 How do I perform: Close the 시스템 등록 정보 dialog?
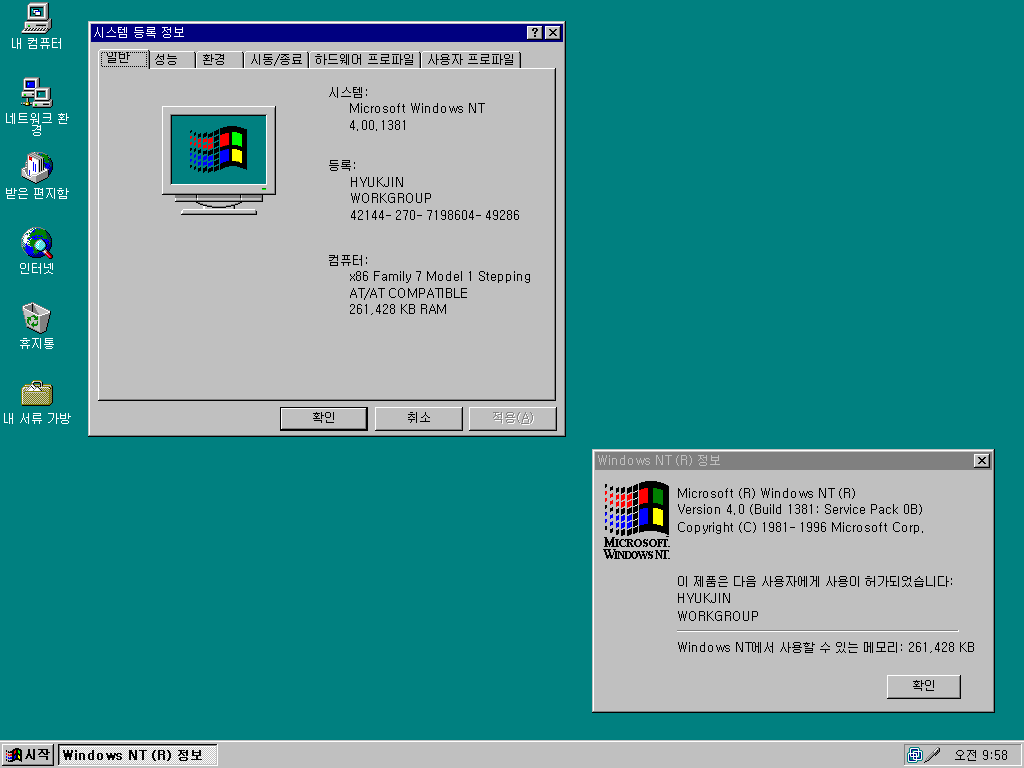552,33
